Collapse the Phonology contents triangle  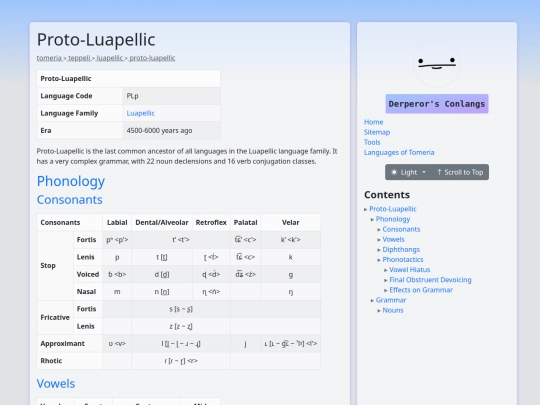pyautogui.click(x=372, y=219)
